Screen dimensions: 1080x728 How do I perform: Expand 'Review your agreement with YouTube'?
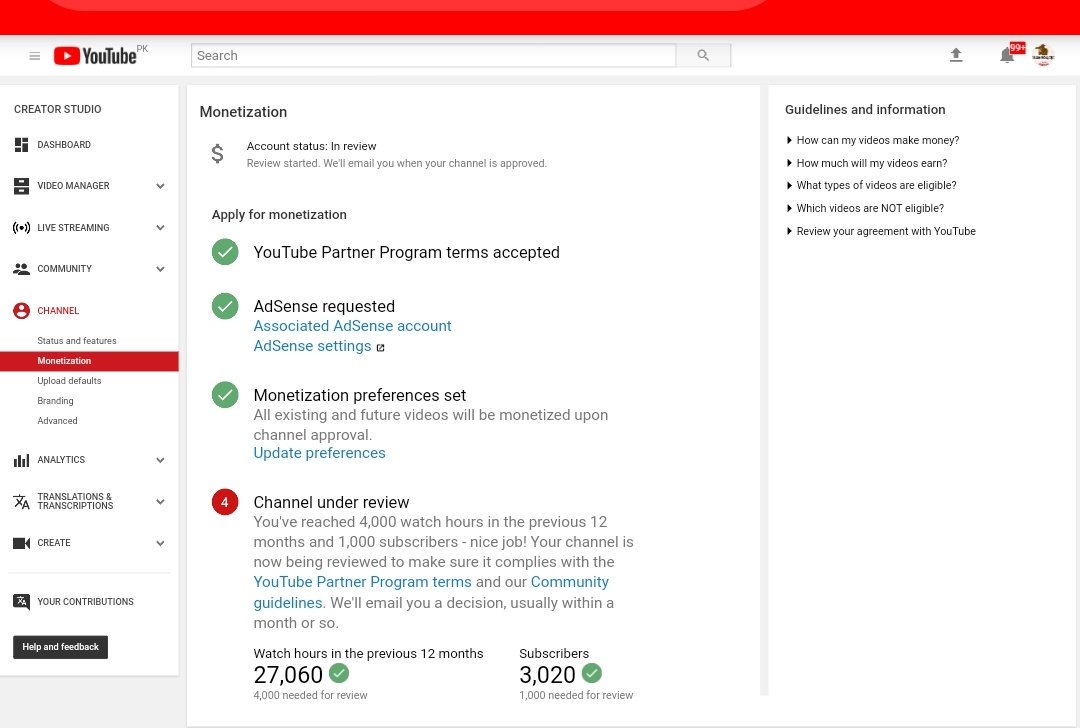[x=881, y=231]
